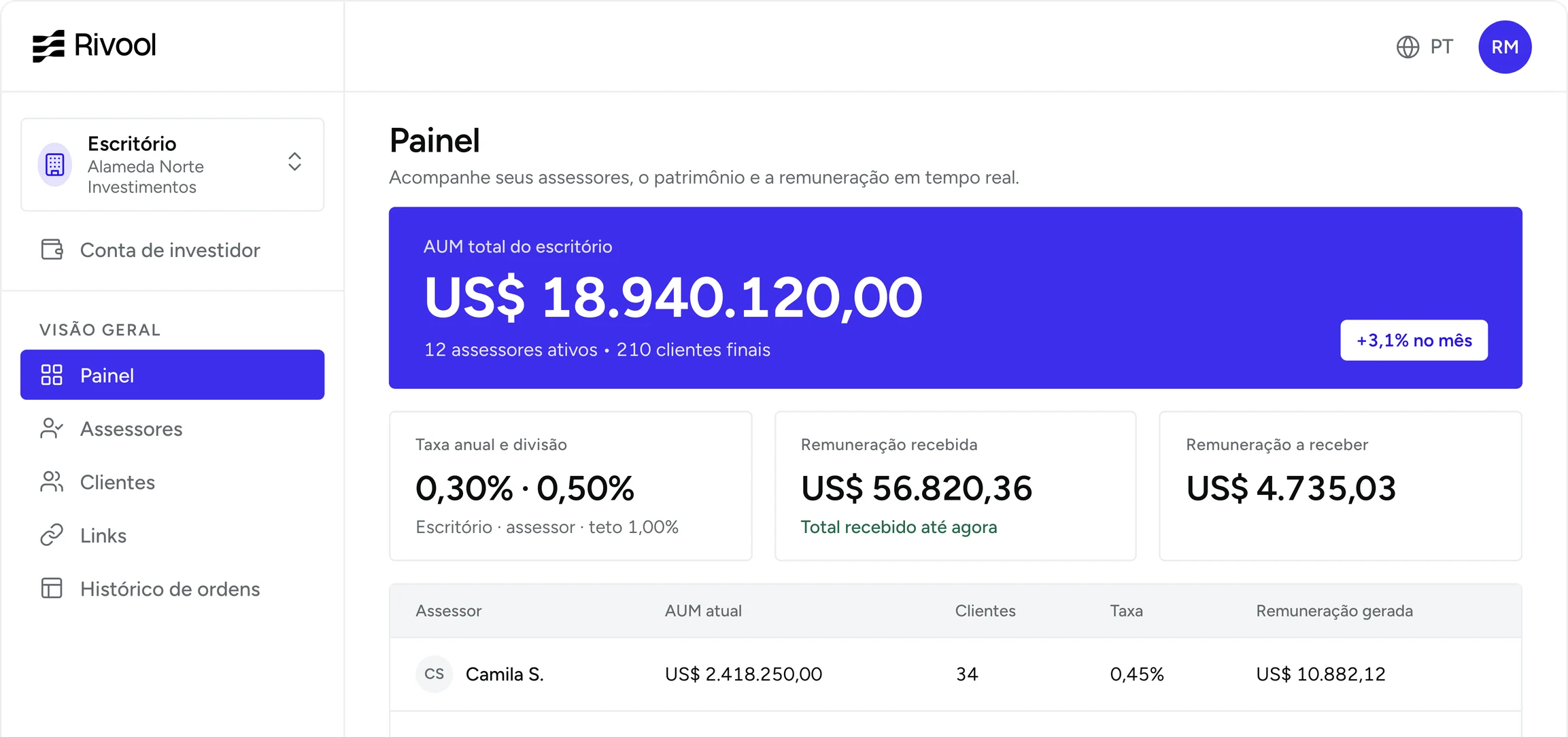Click the +3,1% no mês badge
This screenshot has width=1568, height=737.
pyautogui.click(x=1414, y=340)
